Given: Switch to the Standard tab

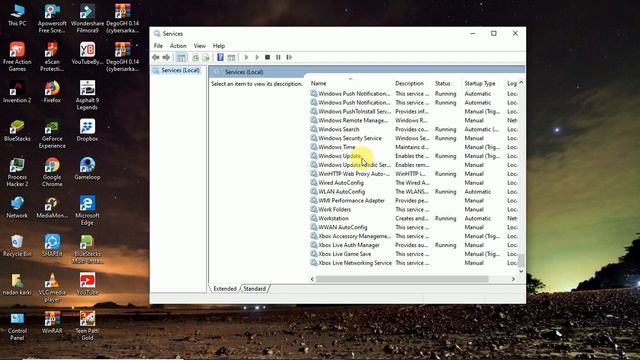Looking at the screenshot, I should (255, 289).
